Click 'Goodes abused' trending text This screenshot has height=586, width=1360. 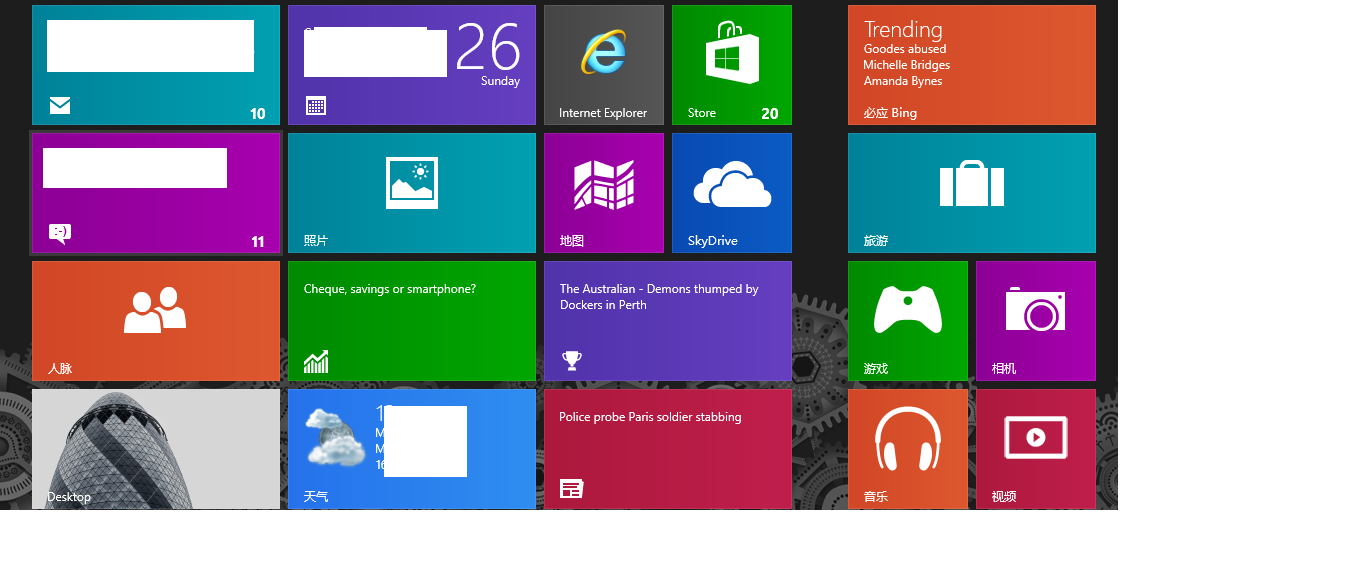click(x=905, y=49)
